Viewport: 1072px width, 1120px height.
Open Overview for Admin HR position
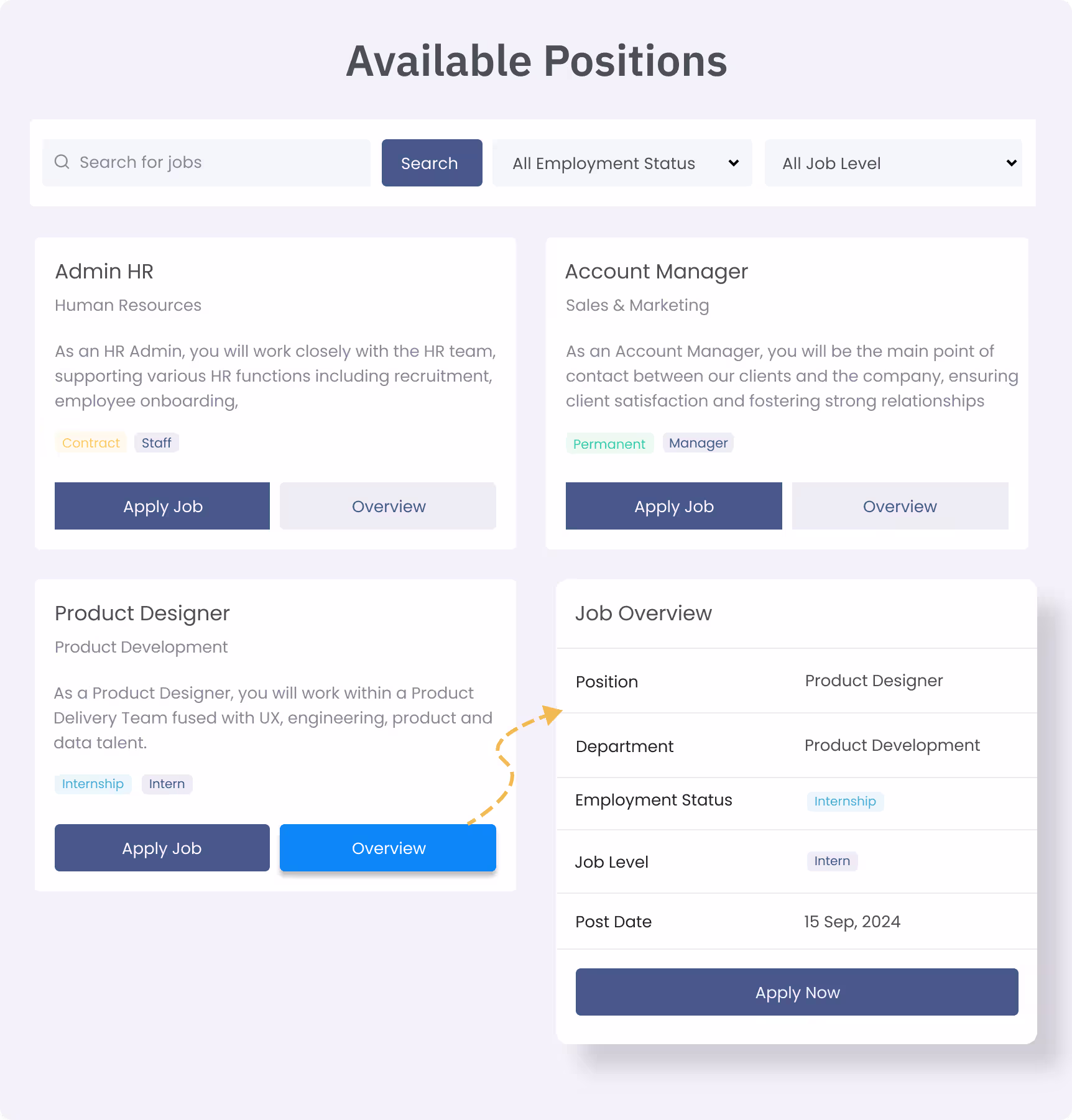pos(388,506)
